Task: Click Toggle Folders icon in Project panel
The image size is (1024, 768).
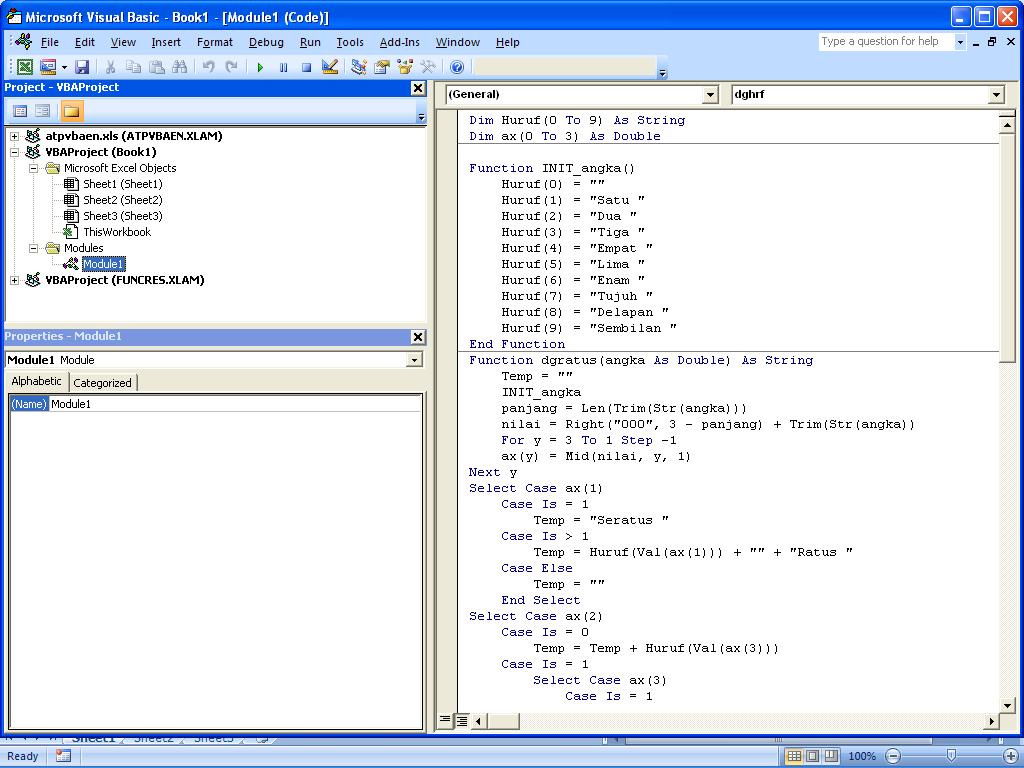Action: click(x=72, y=111)
